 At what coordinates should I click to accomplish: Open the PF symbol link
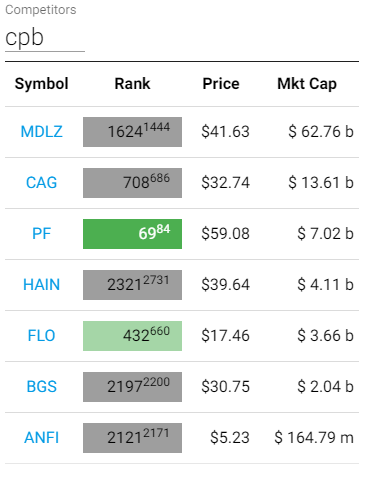(41, 234)
